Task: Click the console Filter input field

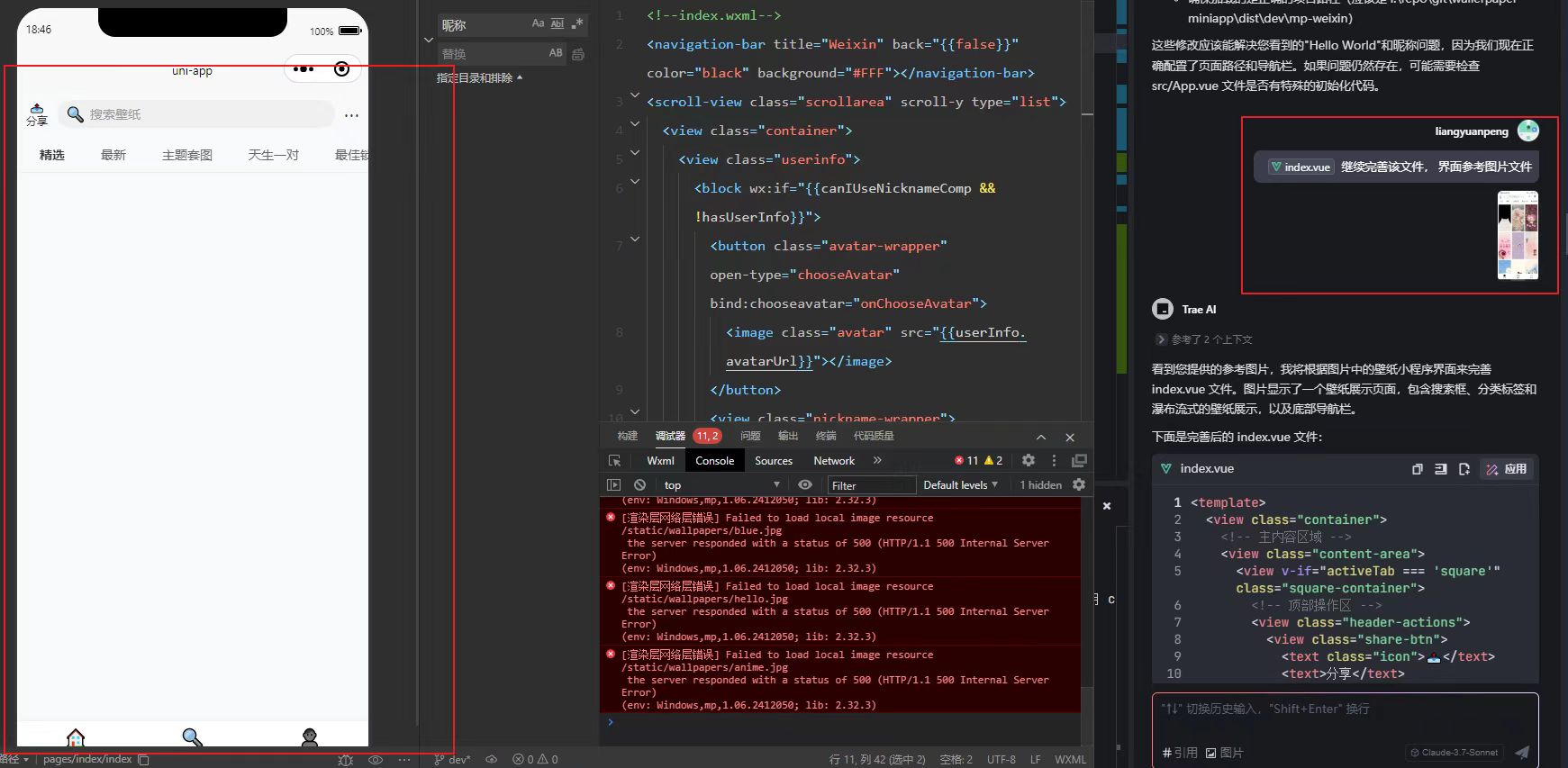Action: [x=869, y=485]
